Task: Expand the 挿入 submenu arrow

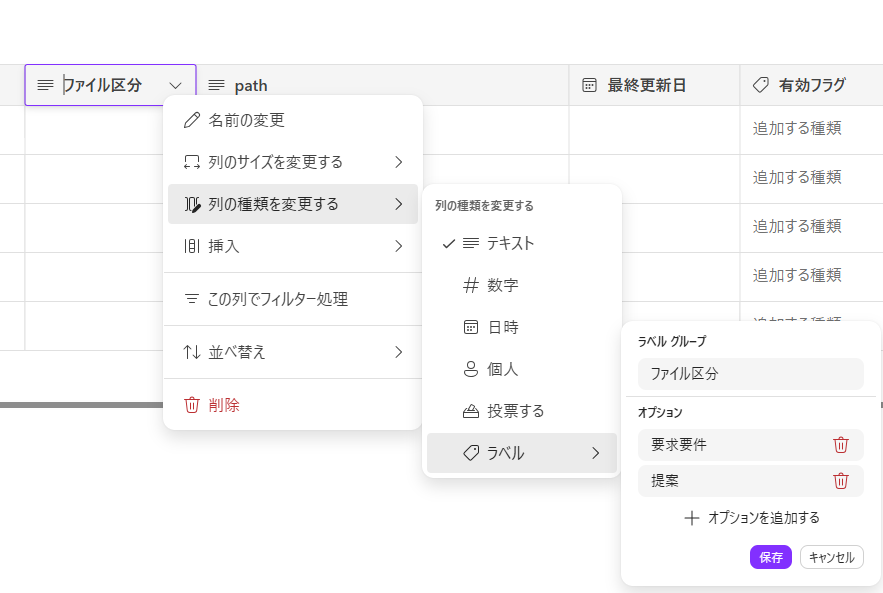Action: pos(399,246)
